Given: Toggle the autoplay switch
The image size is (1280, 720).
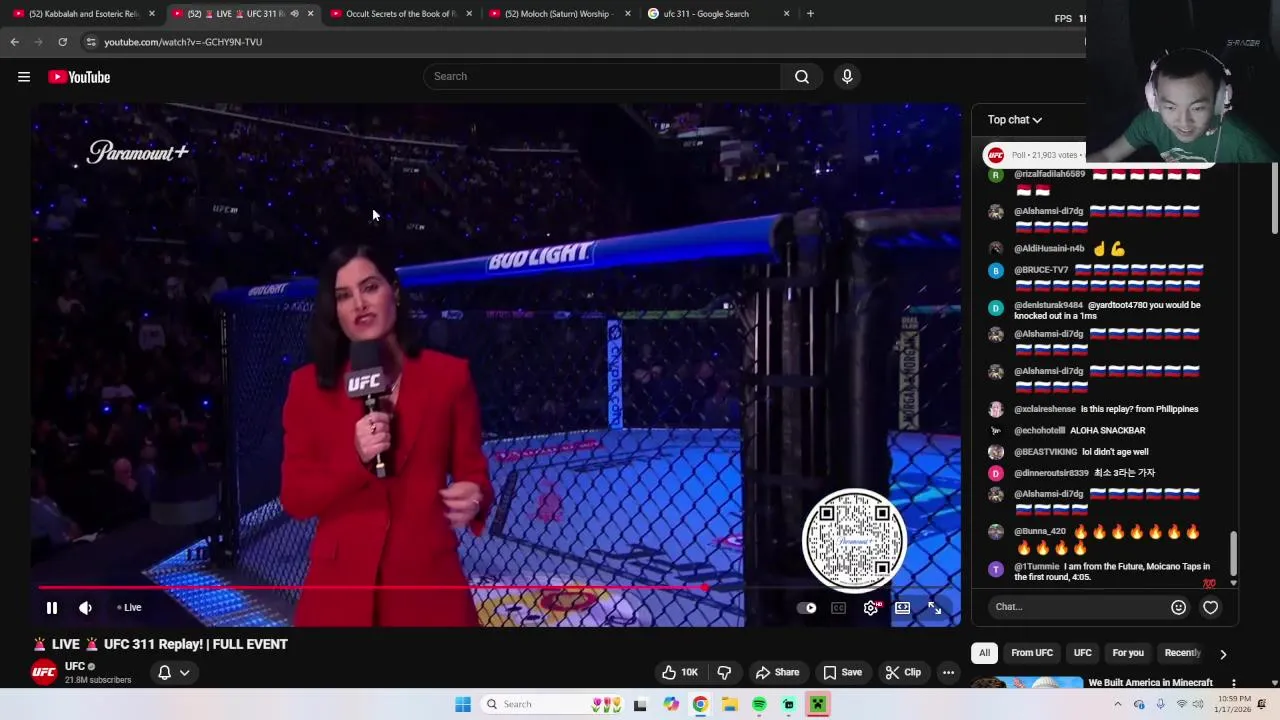Looking at the screenshot, I should (808, 607).
